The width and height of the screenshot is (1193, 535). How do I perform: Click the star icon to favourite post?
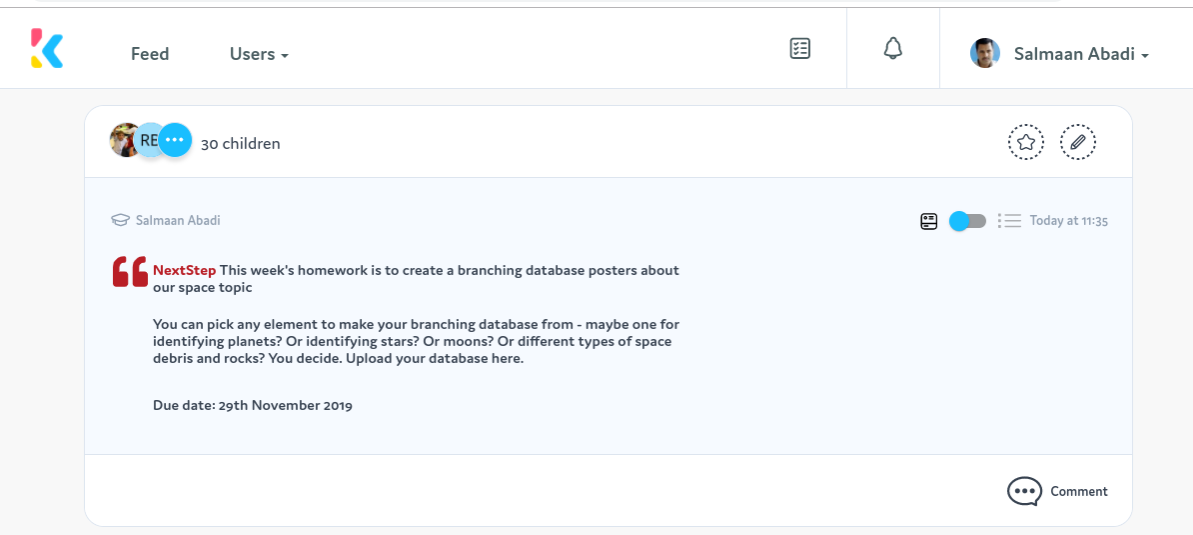tap(1026, 142)
